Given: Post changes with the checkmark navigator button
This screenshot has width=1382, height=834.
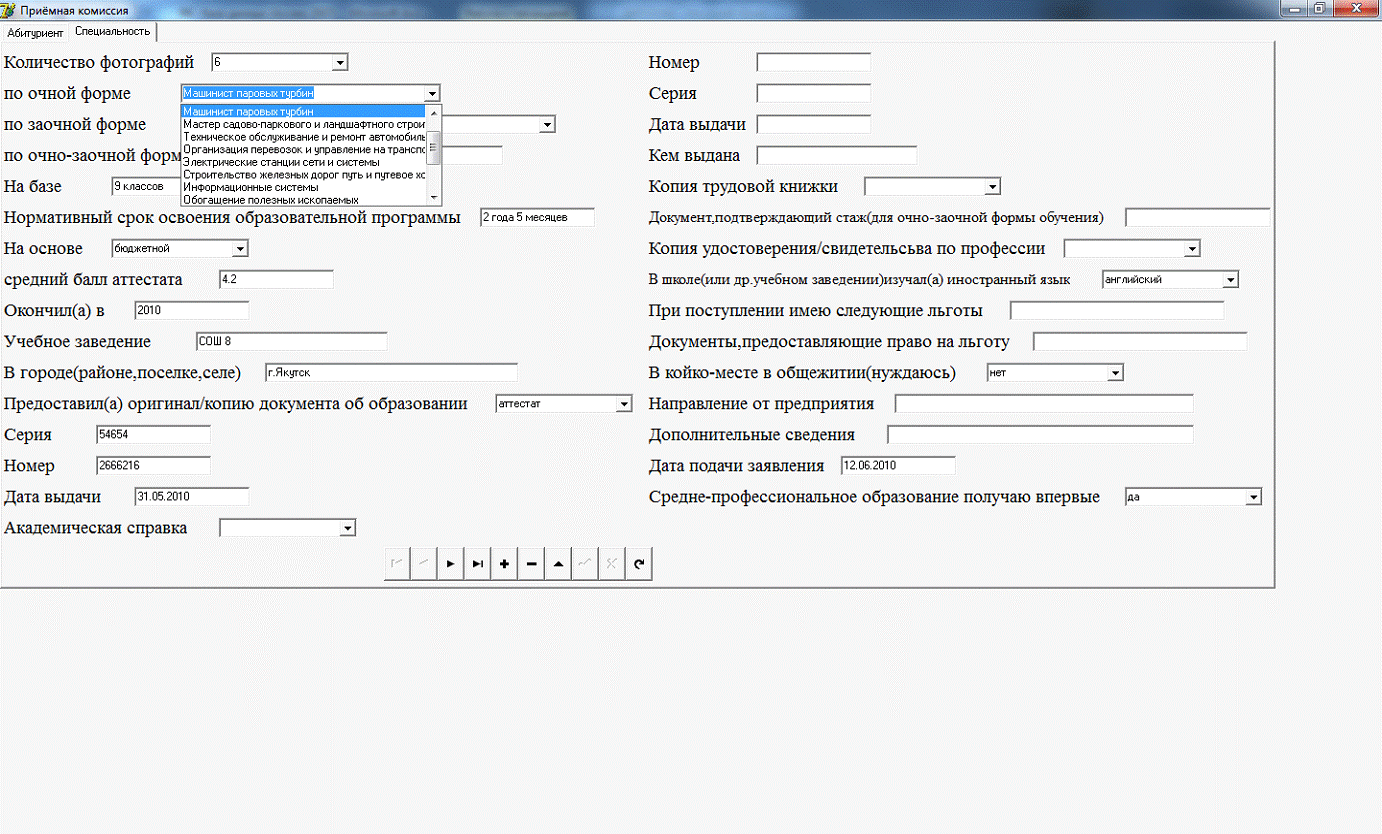Looking at the screenshot, I should (586, 564).
